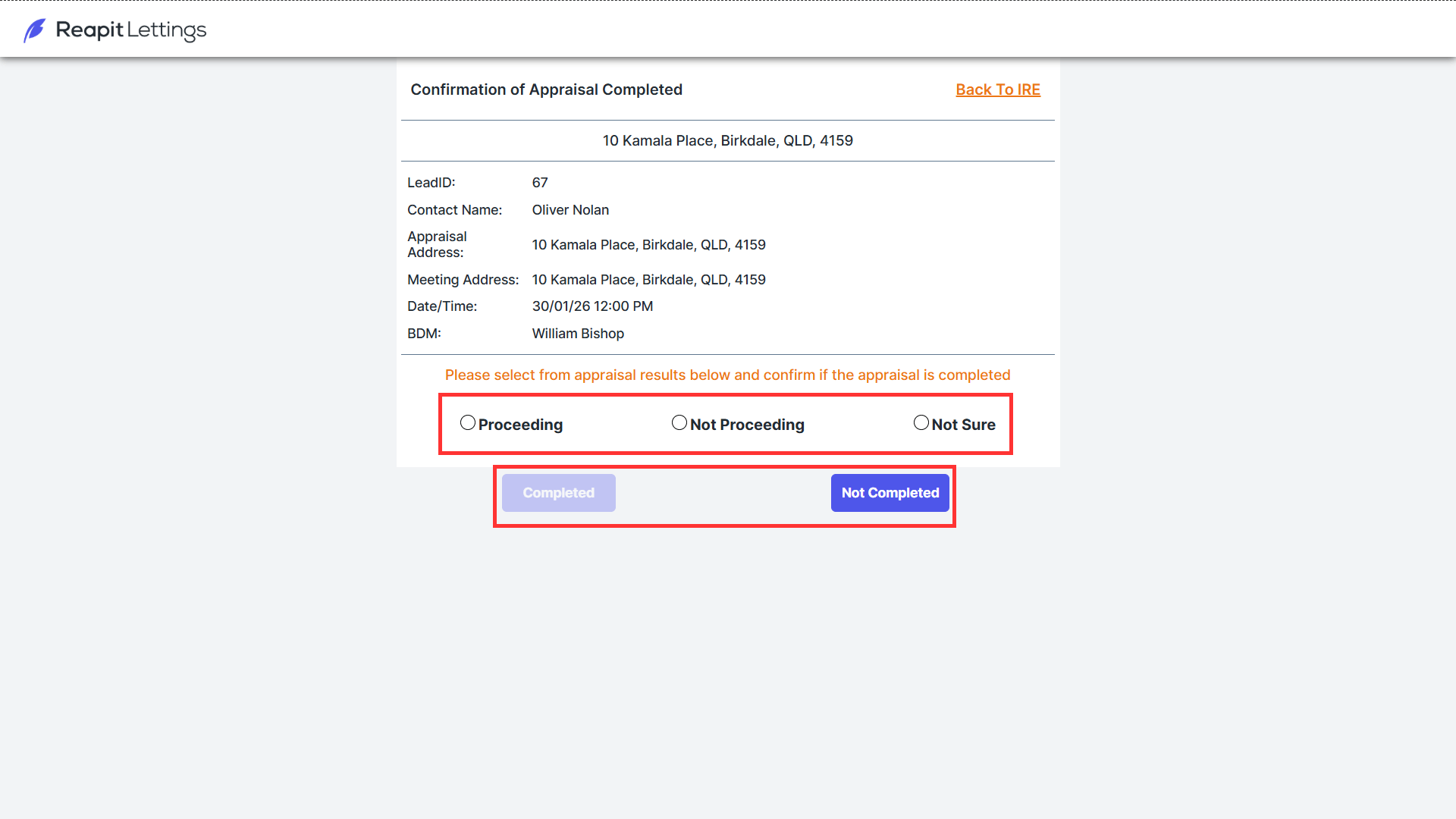Select the Not Proceeding radio button circle

pos(679,422)
